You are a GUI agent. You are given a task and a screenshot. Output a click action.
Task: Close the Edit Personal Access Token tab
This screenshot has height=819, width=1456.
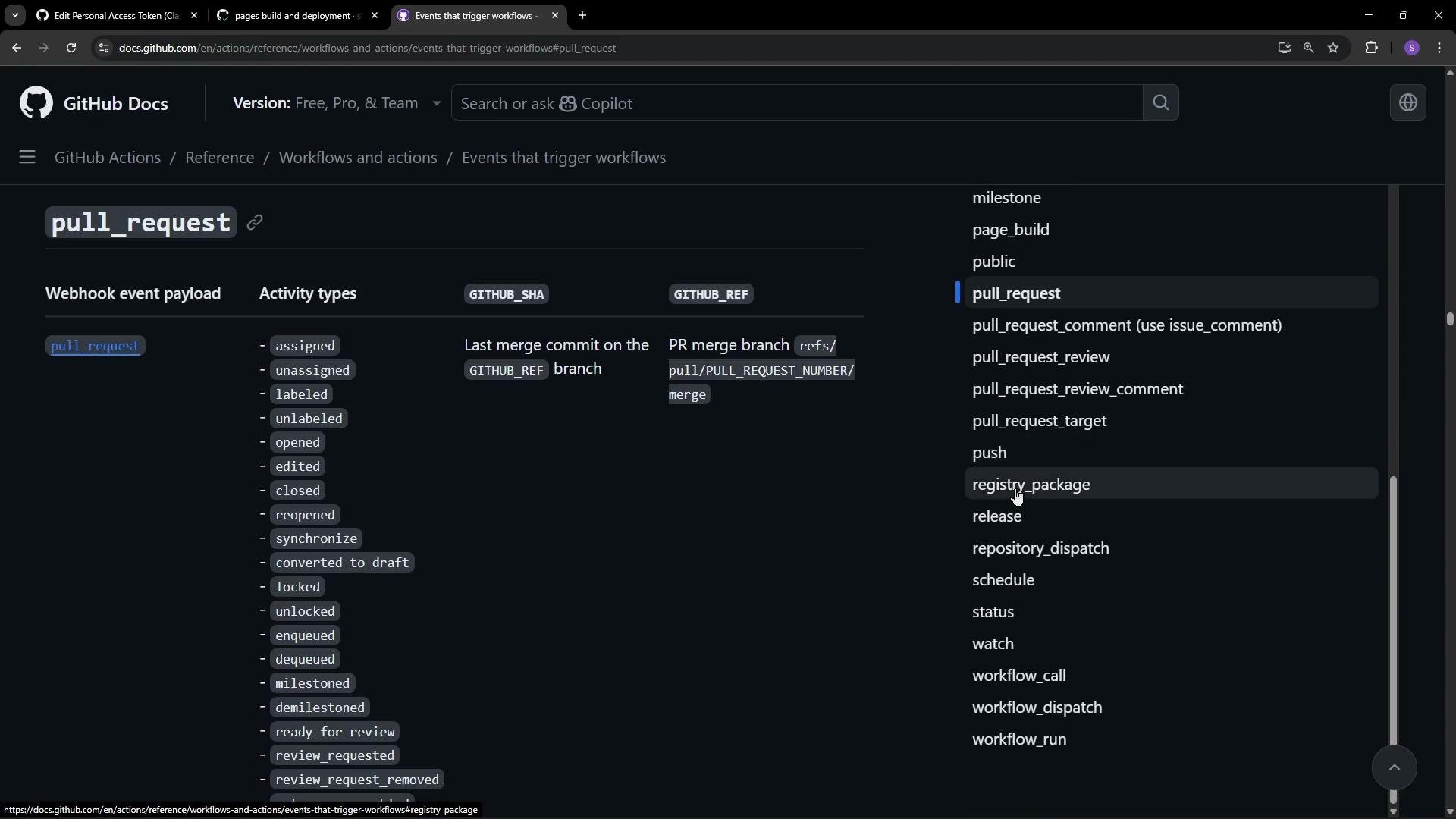point(194,15)
